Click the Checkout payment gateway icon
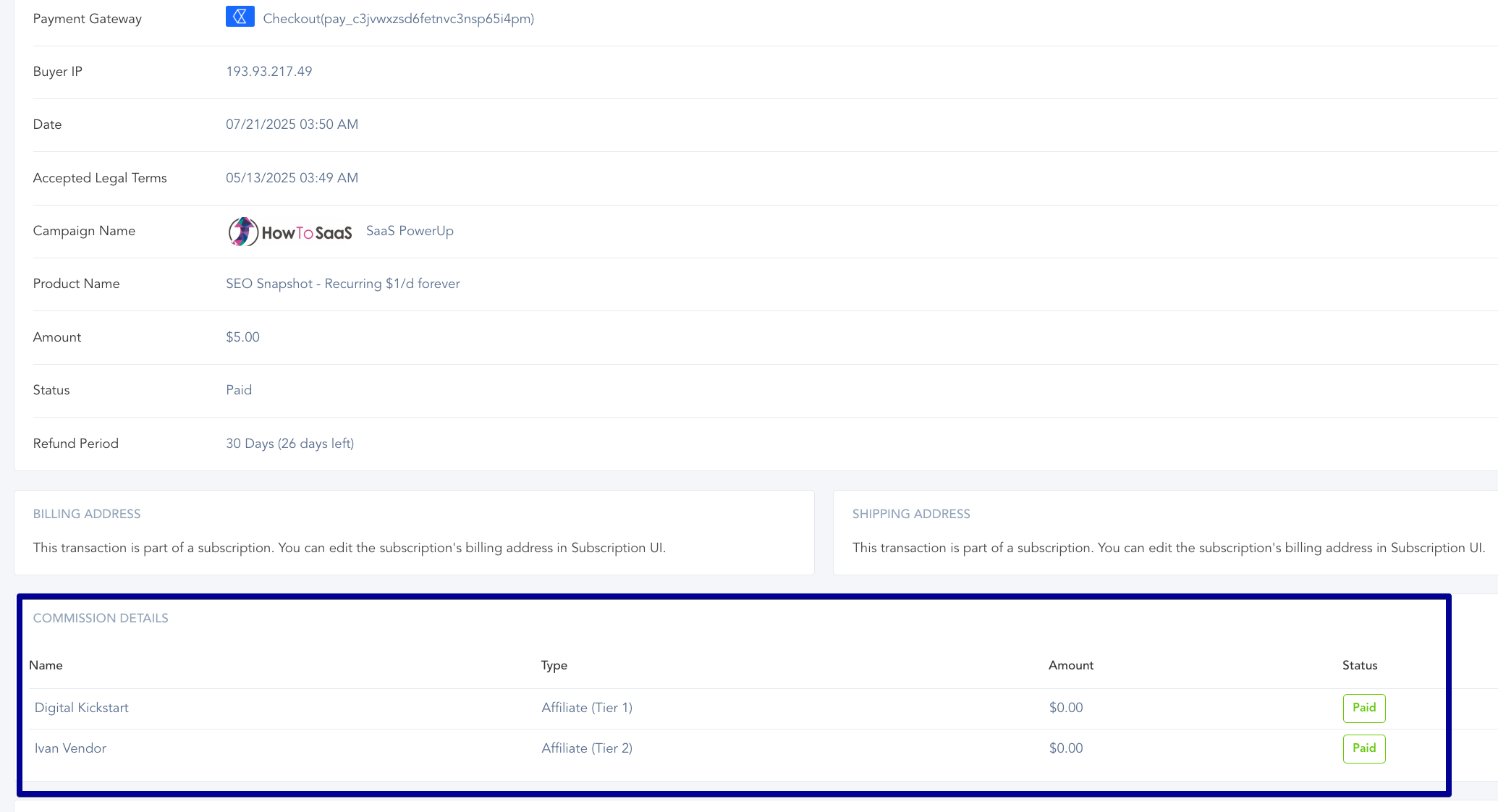This screenshot has height=812, width=1498. tap(240, 17)
